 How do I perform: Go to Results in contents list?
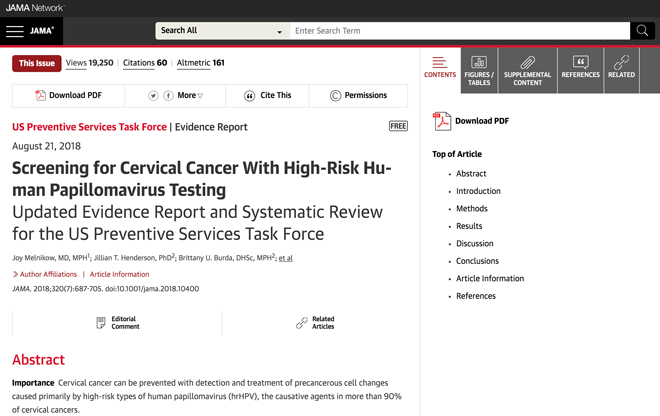469,226
